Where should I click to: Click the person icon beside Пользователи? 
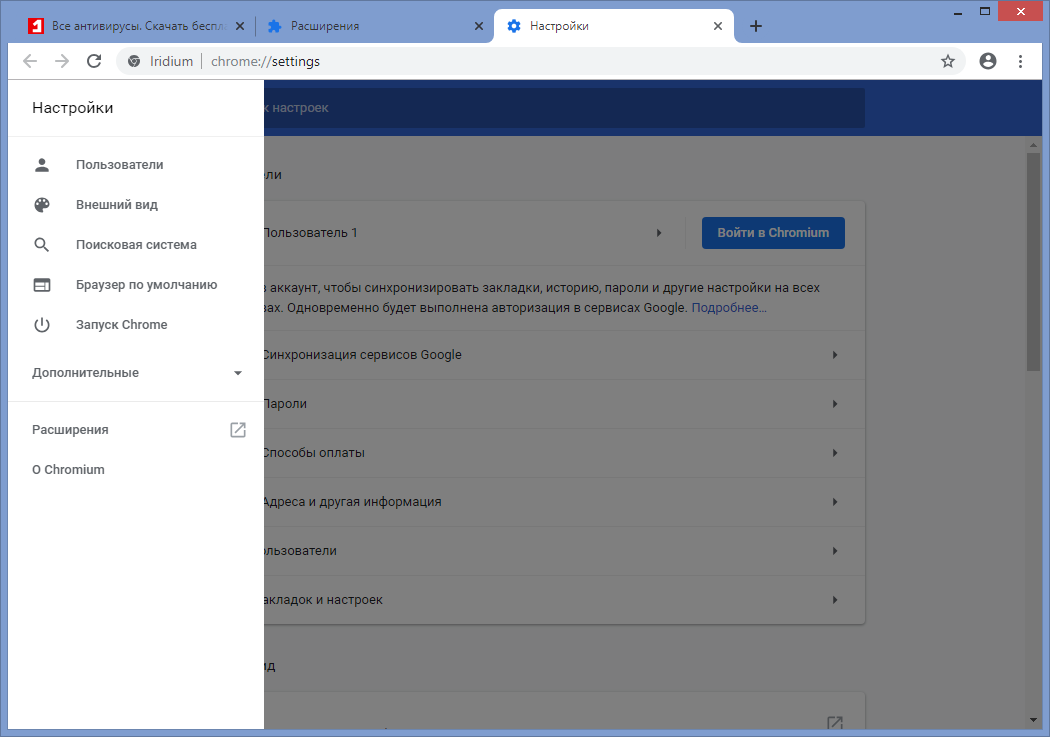tap(42, 165)
